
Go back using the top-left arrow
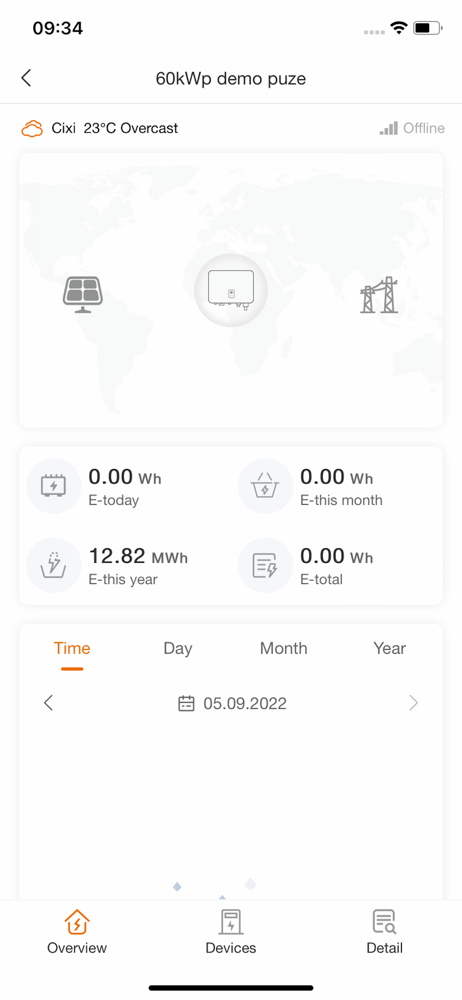click(26, 78)
